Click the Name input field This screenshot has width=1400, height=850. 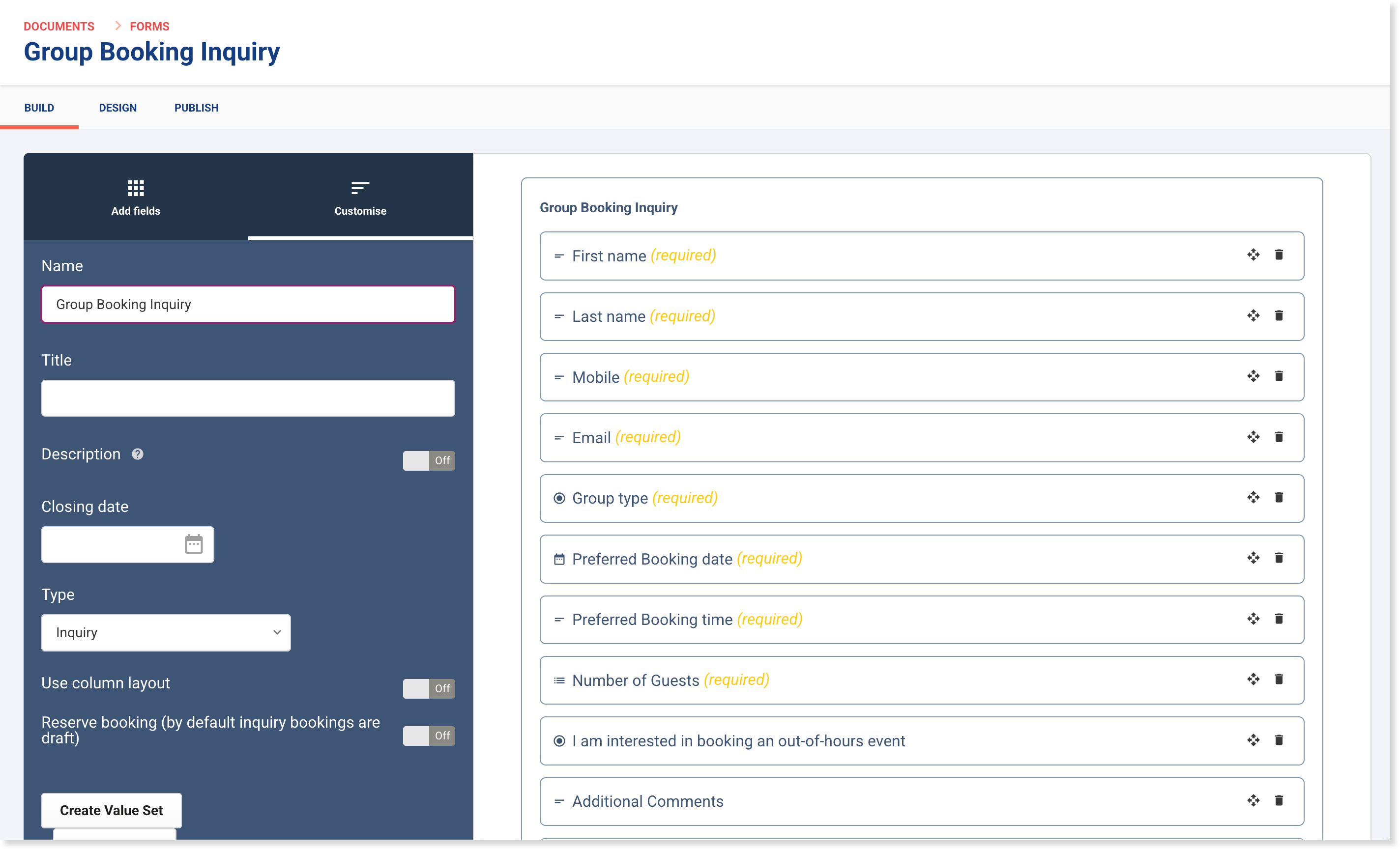point(248,304)
